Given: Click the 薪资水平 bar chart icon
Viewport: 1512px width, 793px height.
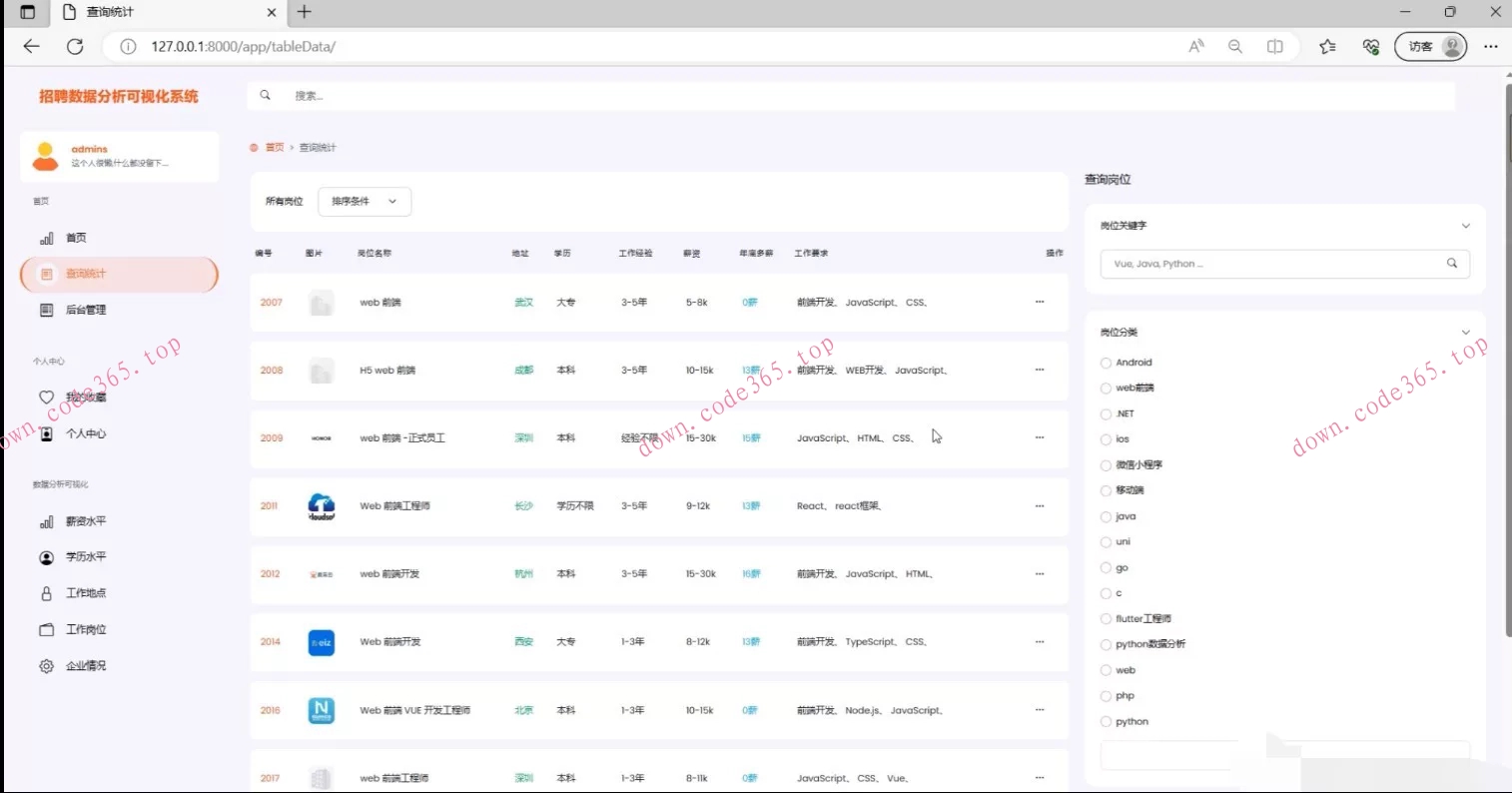Looking at the screenshot, I should click(46, 521).
